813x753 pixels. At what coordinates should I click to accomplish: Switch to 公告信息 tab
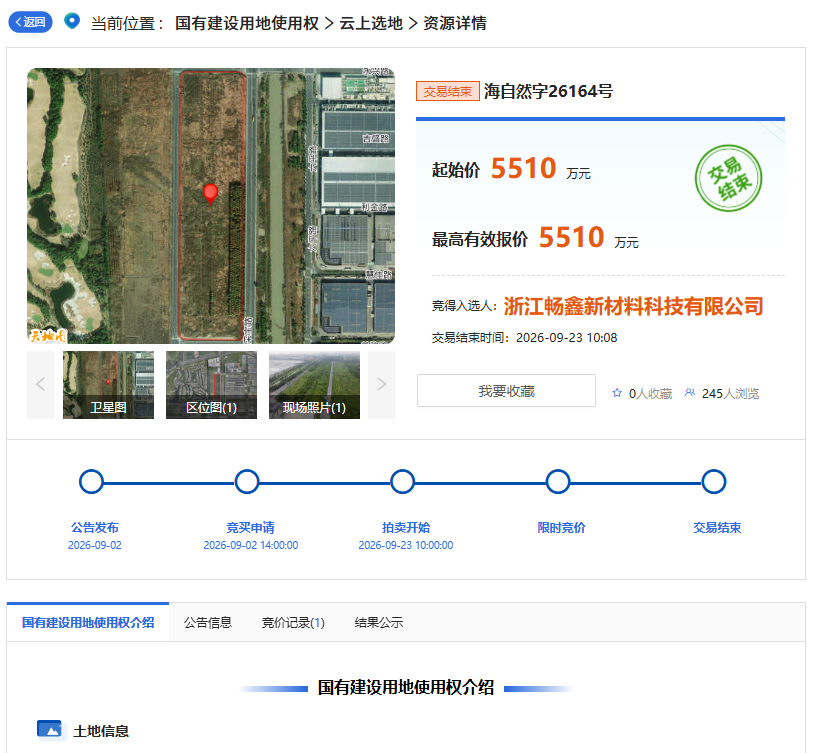207,622
